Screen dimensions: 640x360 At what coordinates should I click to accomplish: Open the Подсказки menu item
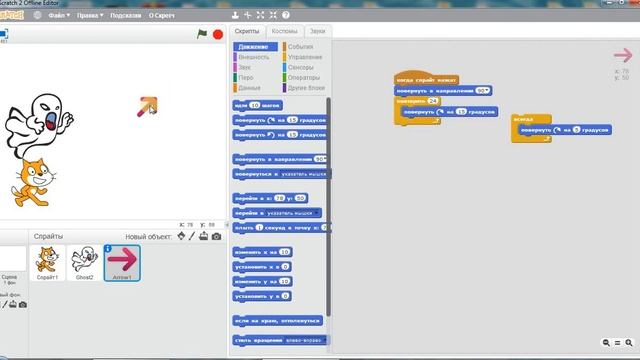(x=126, y=15)
